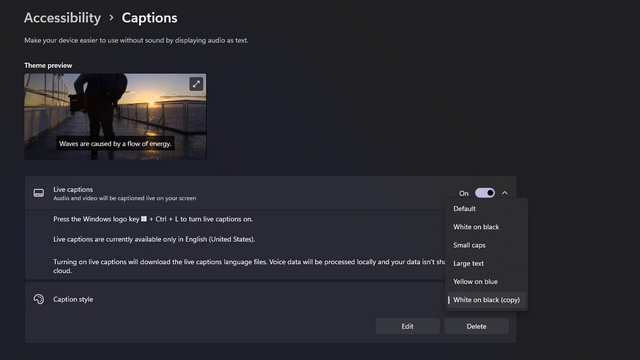Edit the selected caption style
This screenshot has height=360, width=640.
(407, 326)
